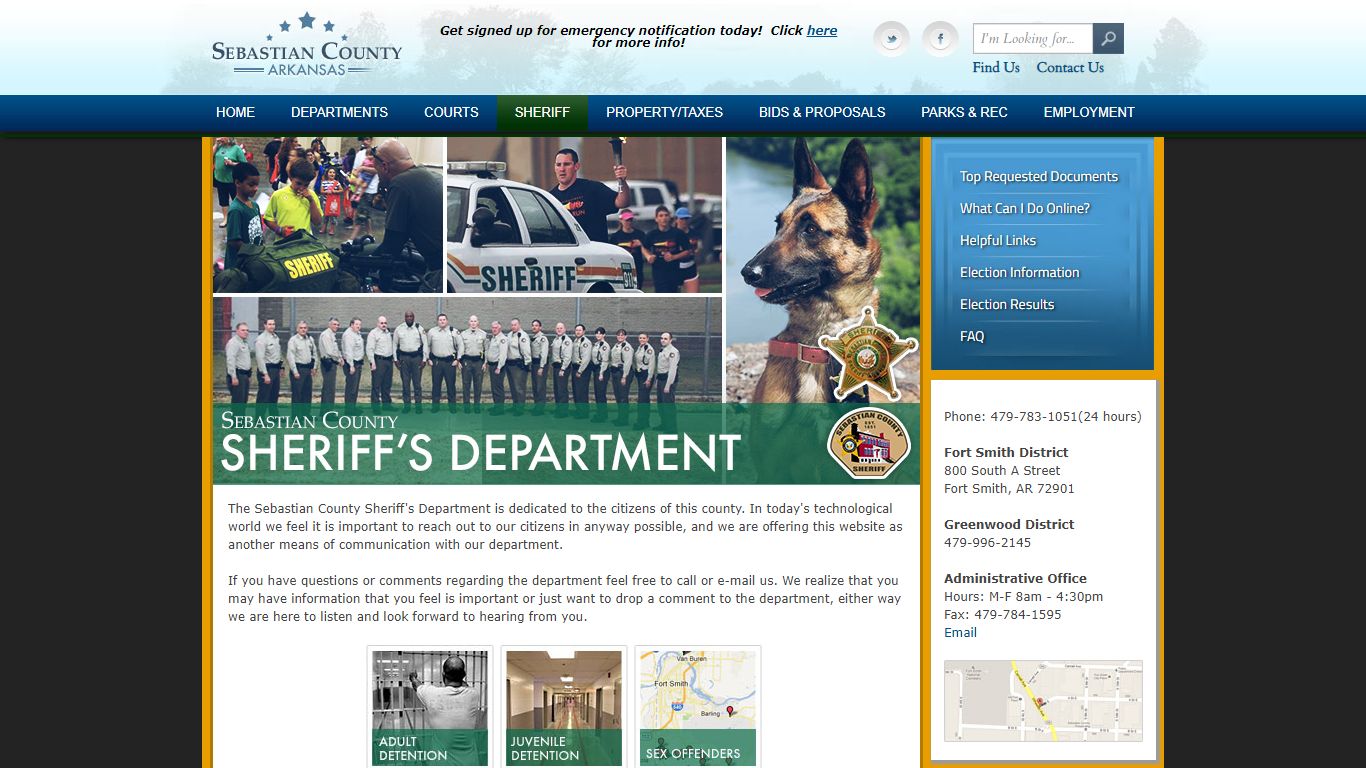Select the Greenwood District number 479-996-2145
Viewport: 1366px width, 768px height.
987,542
